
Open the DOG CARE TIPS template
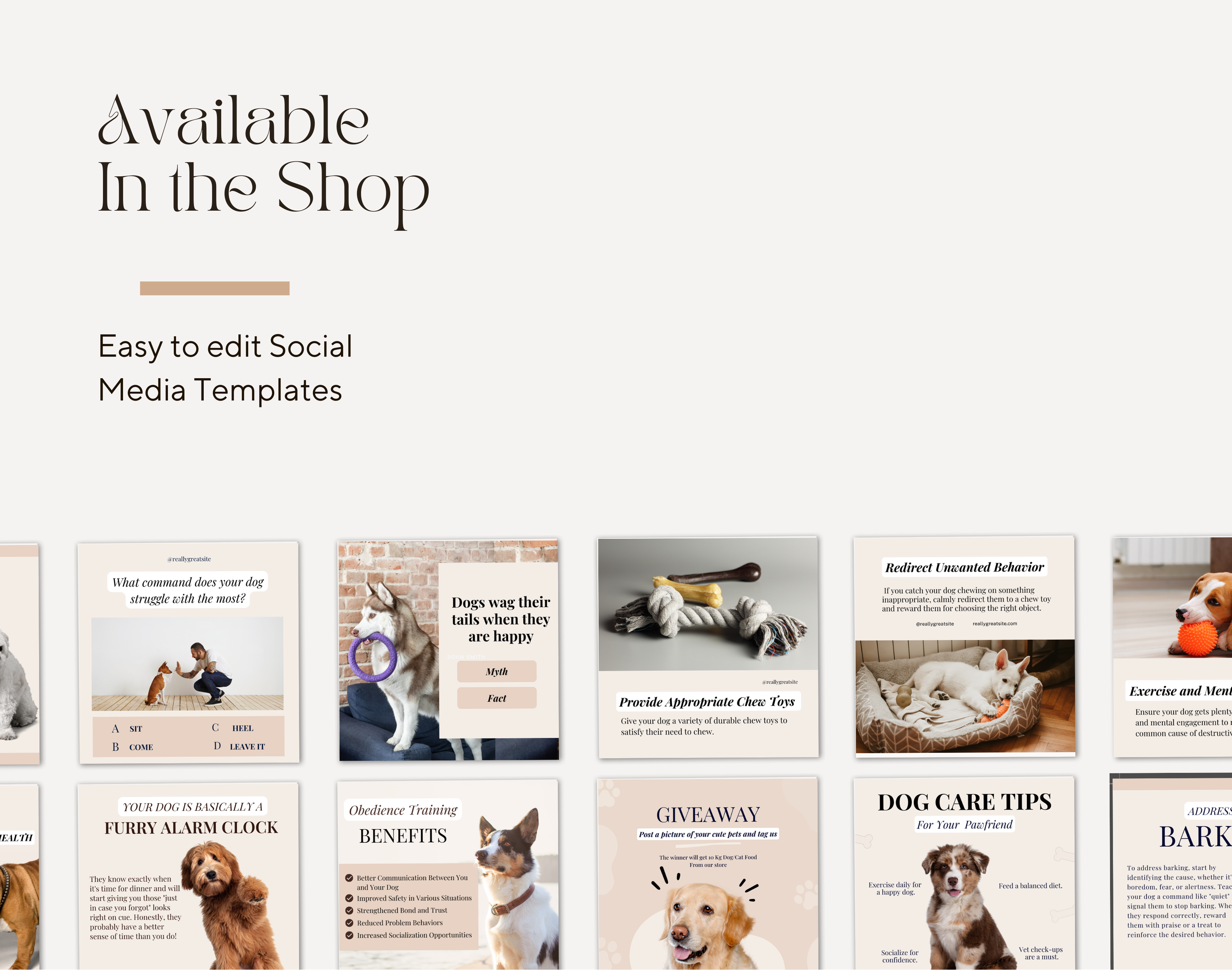pyautogui.click(x=965, y=873)
